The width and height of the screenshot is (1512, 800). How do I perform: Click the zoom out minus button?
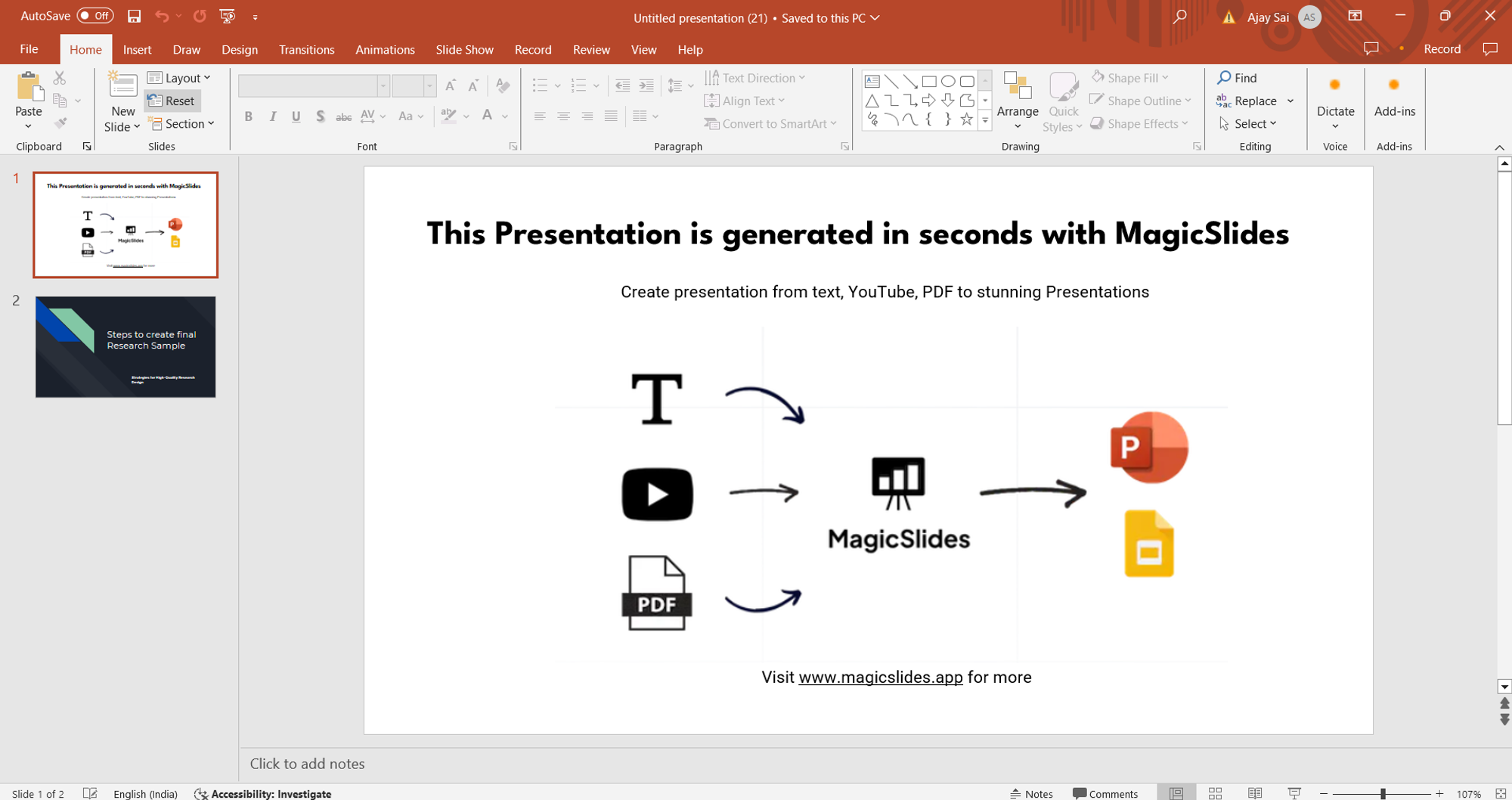tap(1324, 793)
